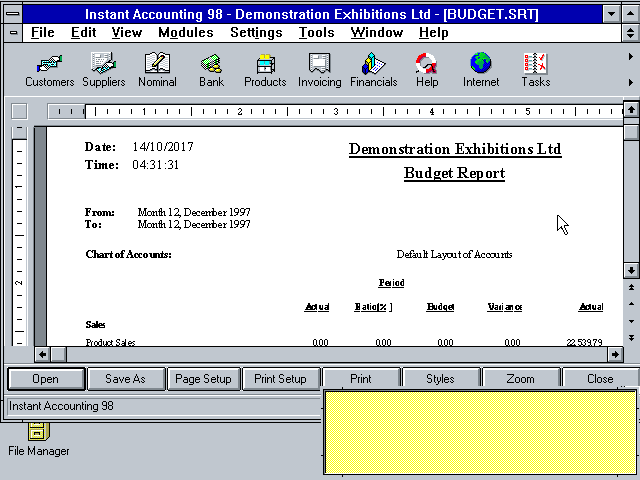640x480 pixels.
Task: Open the Tools menu
Action: [x=316, y=33]
